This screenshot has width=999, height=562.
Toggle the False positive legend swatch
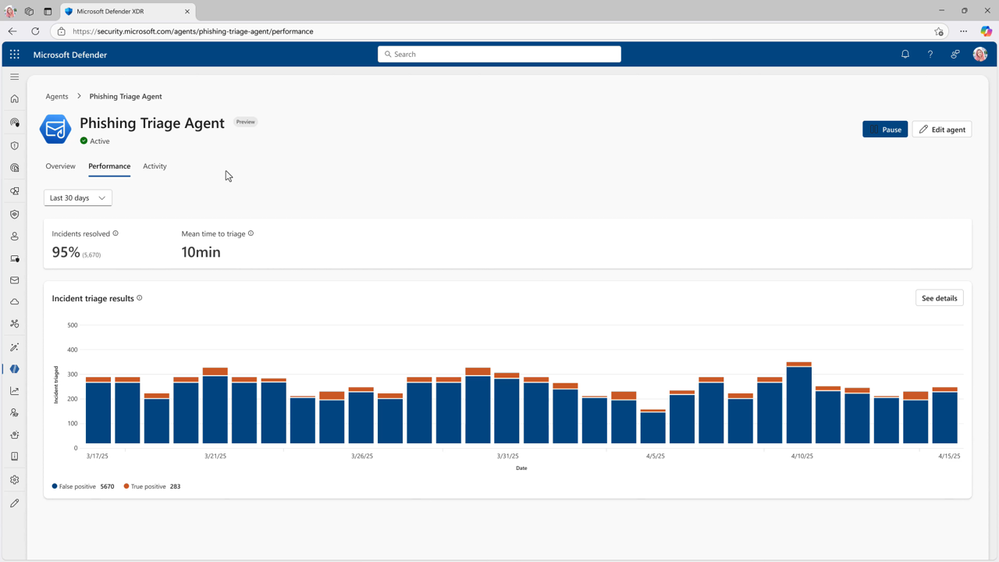point(55,486)
